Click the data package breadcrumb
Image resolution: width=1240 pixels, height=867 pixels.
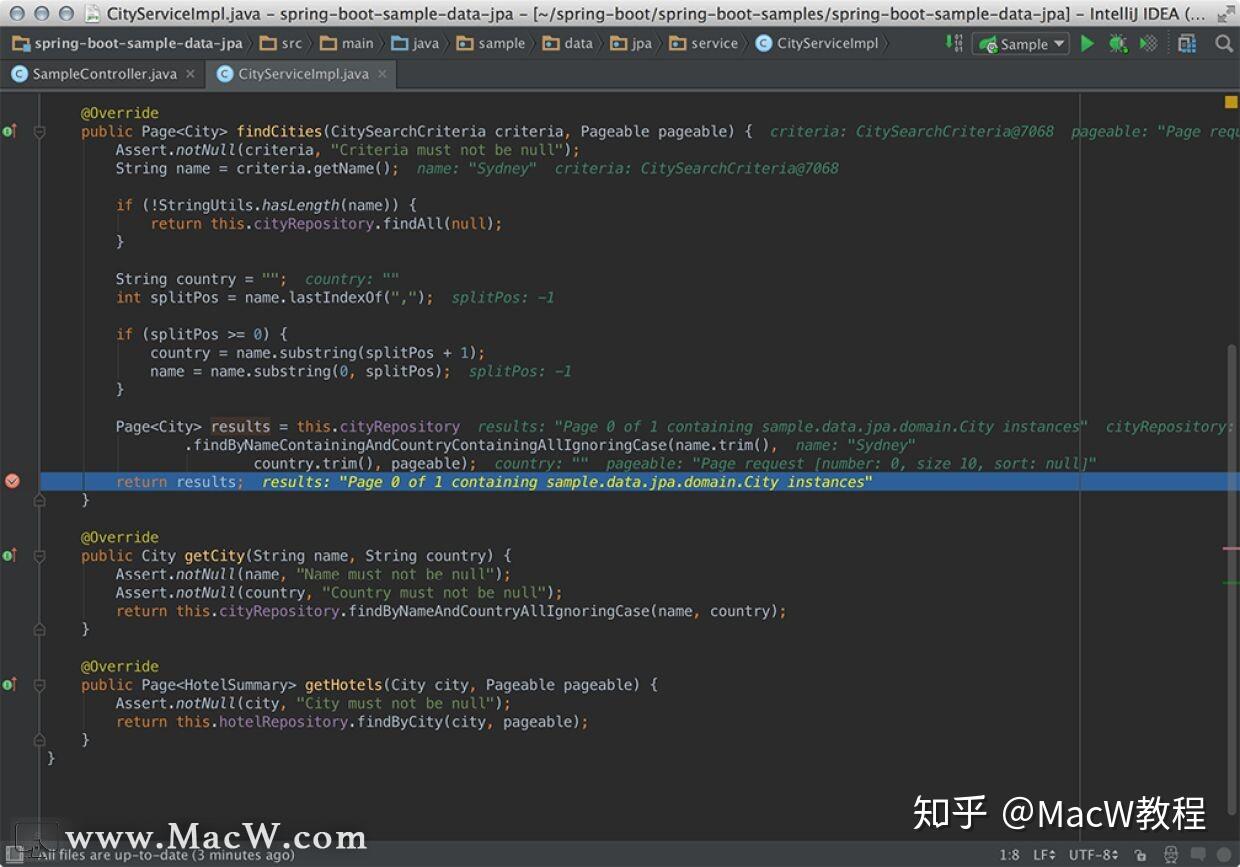click(x=567, y=43)
